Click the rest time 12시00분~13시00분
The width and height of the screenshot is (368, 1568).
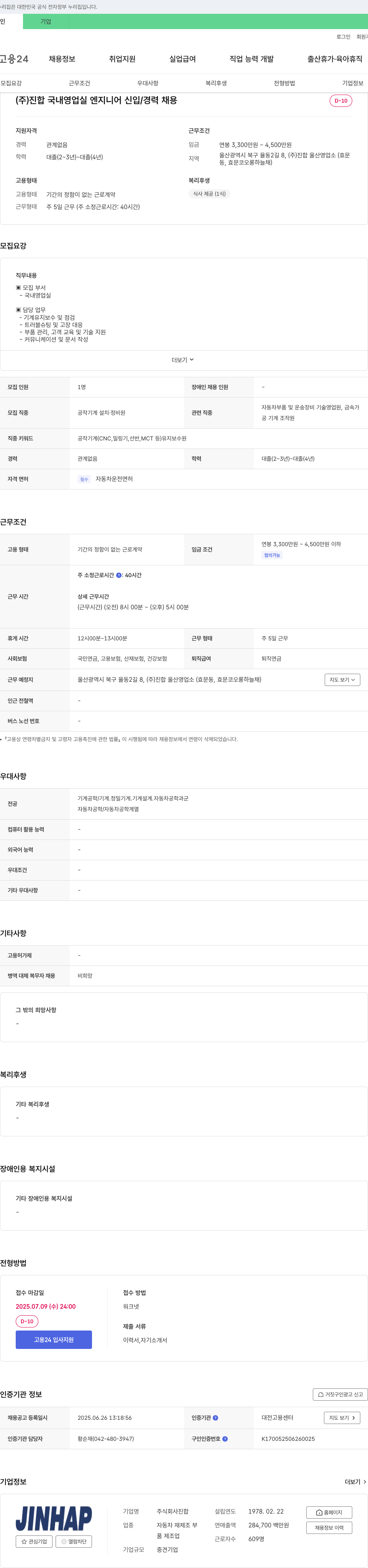tap(102, 638)
